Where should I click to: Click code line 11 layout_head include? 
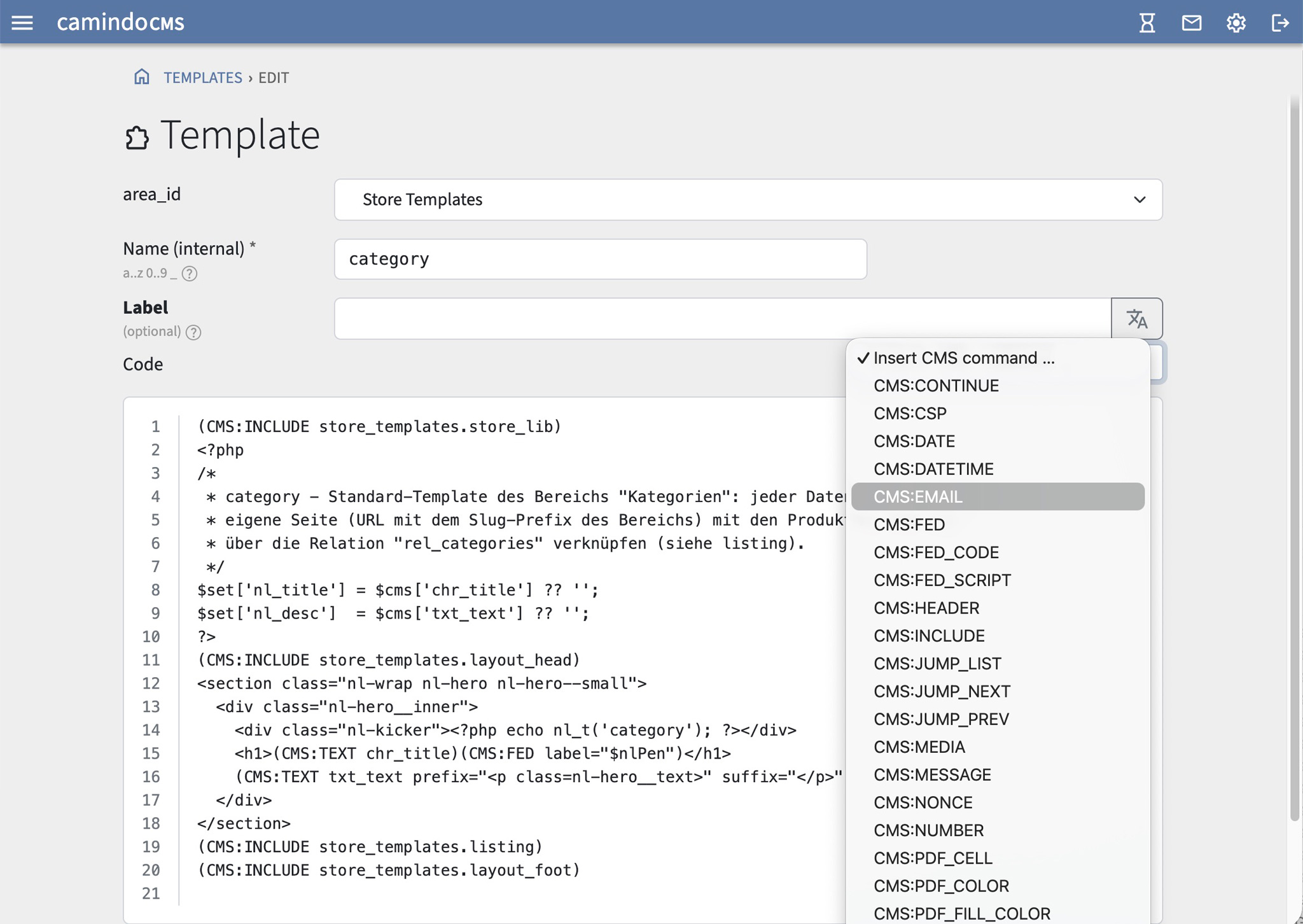click(389, 660)
